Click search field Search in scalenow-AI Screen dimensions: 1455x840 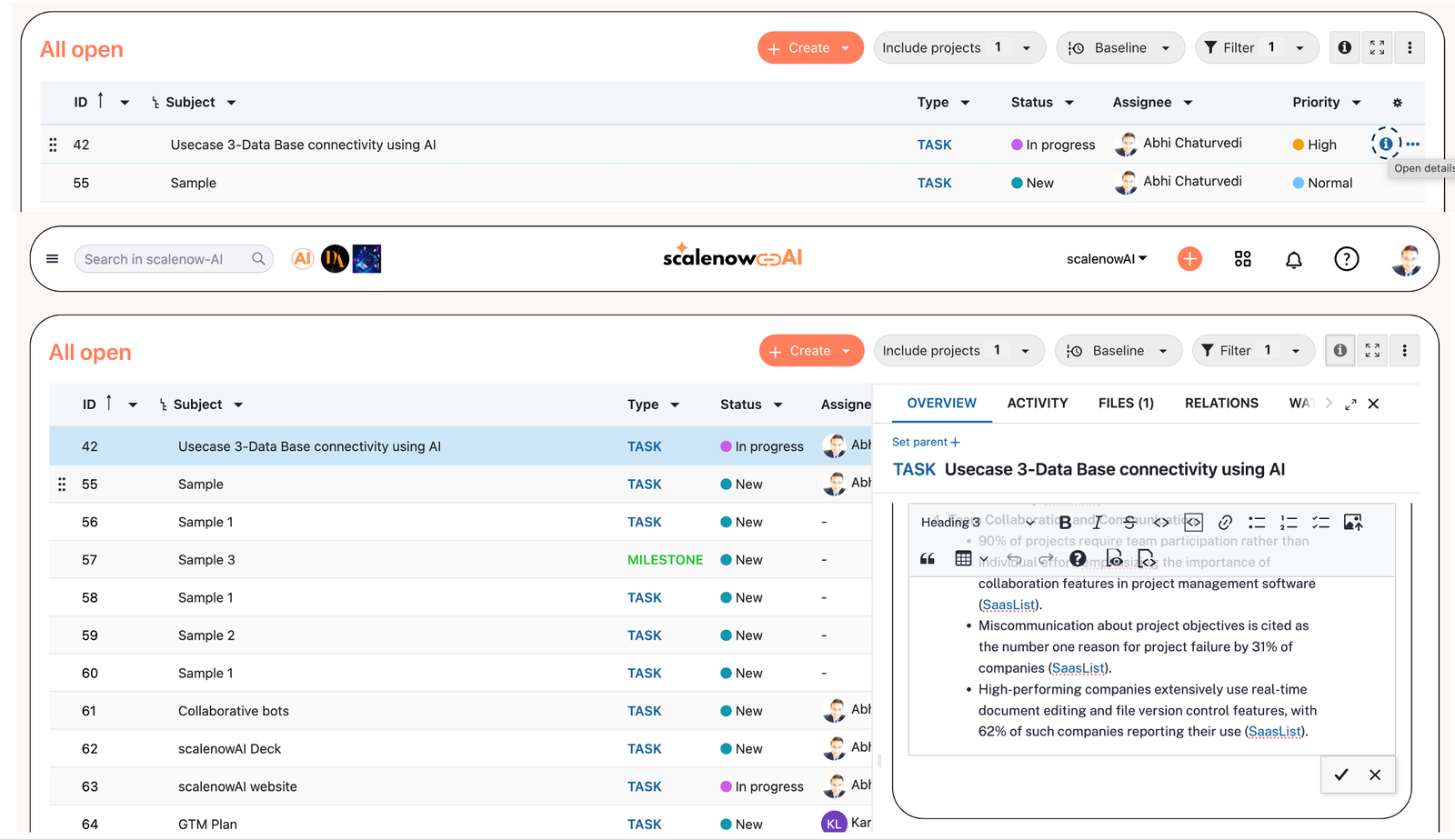173,259
